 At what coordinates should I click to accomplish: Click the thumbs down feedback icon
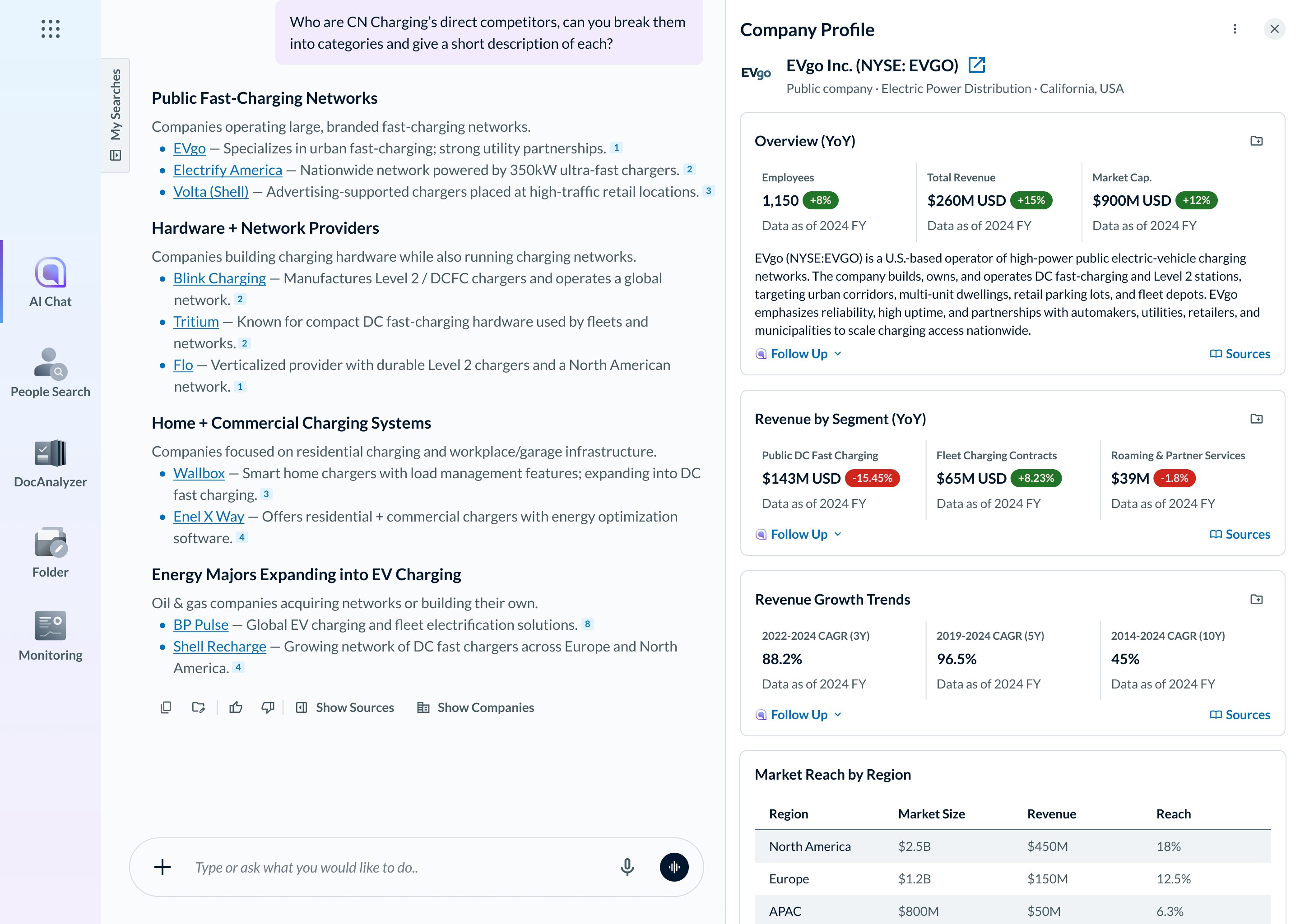click(268, 707)
